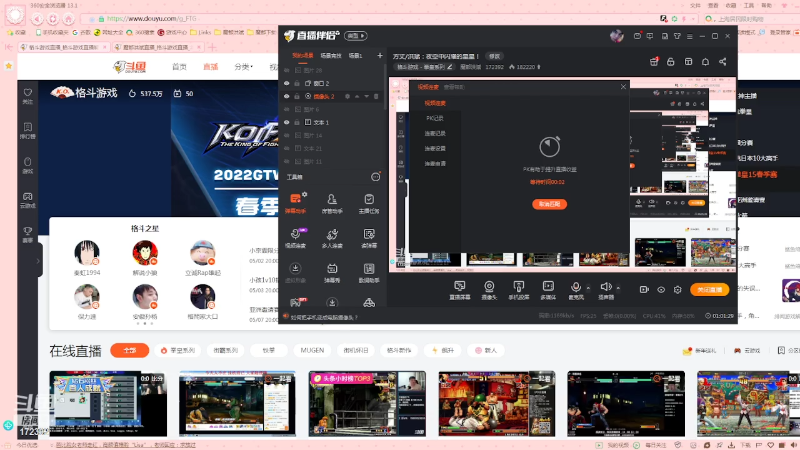The width and height of the screenshot is (800, 450).
Task: Open 分类 dropdown in Douyu nav
Action: pos(243,67)
